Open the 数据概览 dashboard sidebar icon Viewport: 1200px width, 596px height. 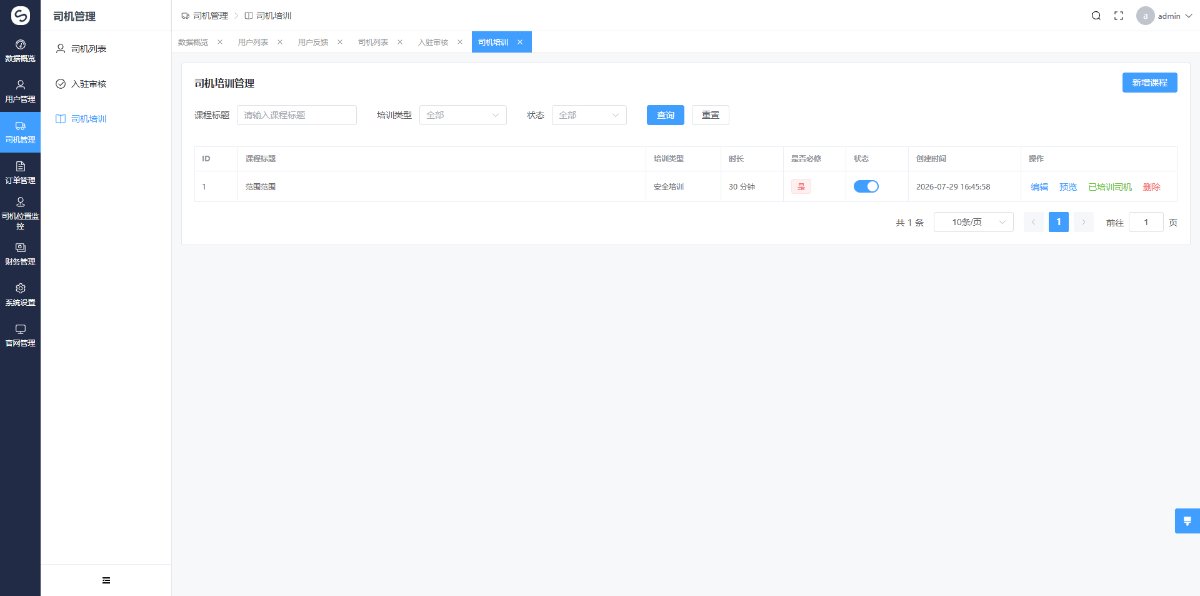20,45
